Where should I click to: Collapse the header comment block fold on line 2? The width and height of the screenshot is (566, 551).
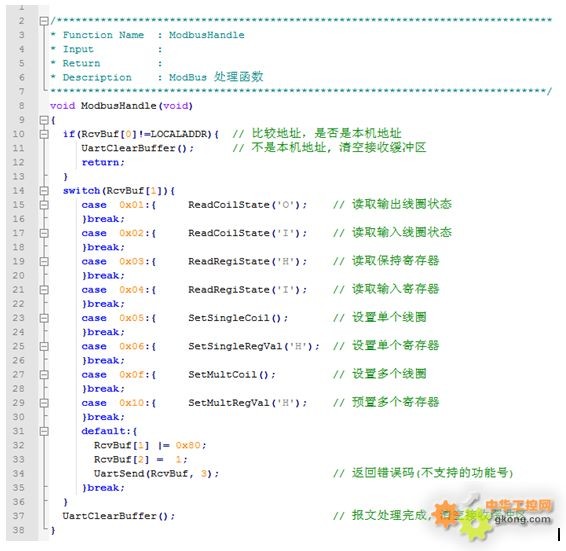point(44,21)
